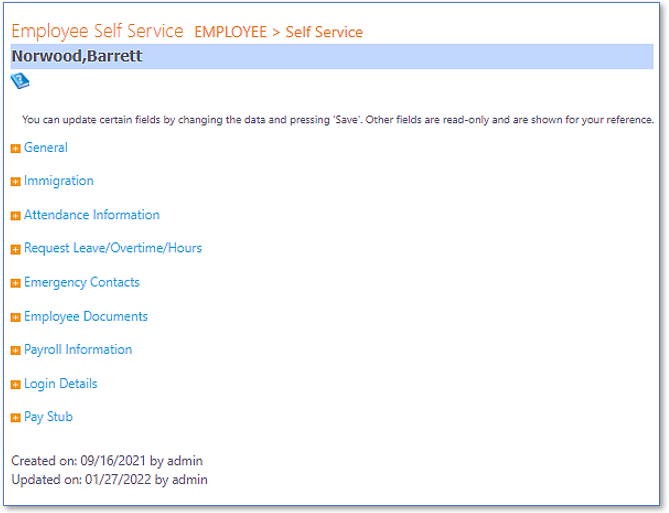
Task: Expand Pay Stub plus icon
Action: click(x=15, y=418)
